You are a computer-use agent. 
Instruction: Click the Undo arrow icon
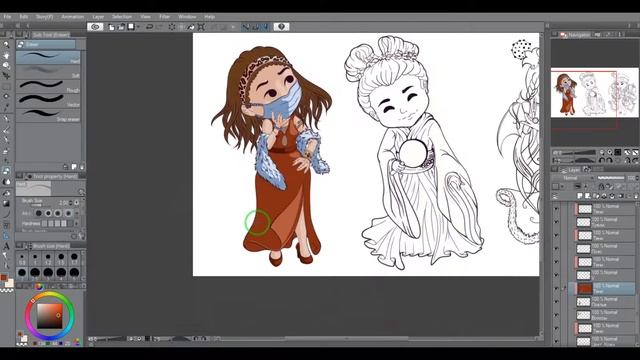click(x=149, y=27)
